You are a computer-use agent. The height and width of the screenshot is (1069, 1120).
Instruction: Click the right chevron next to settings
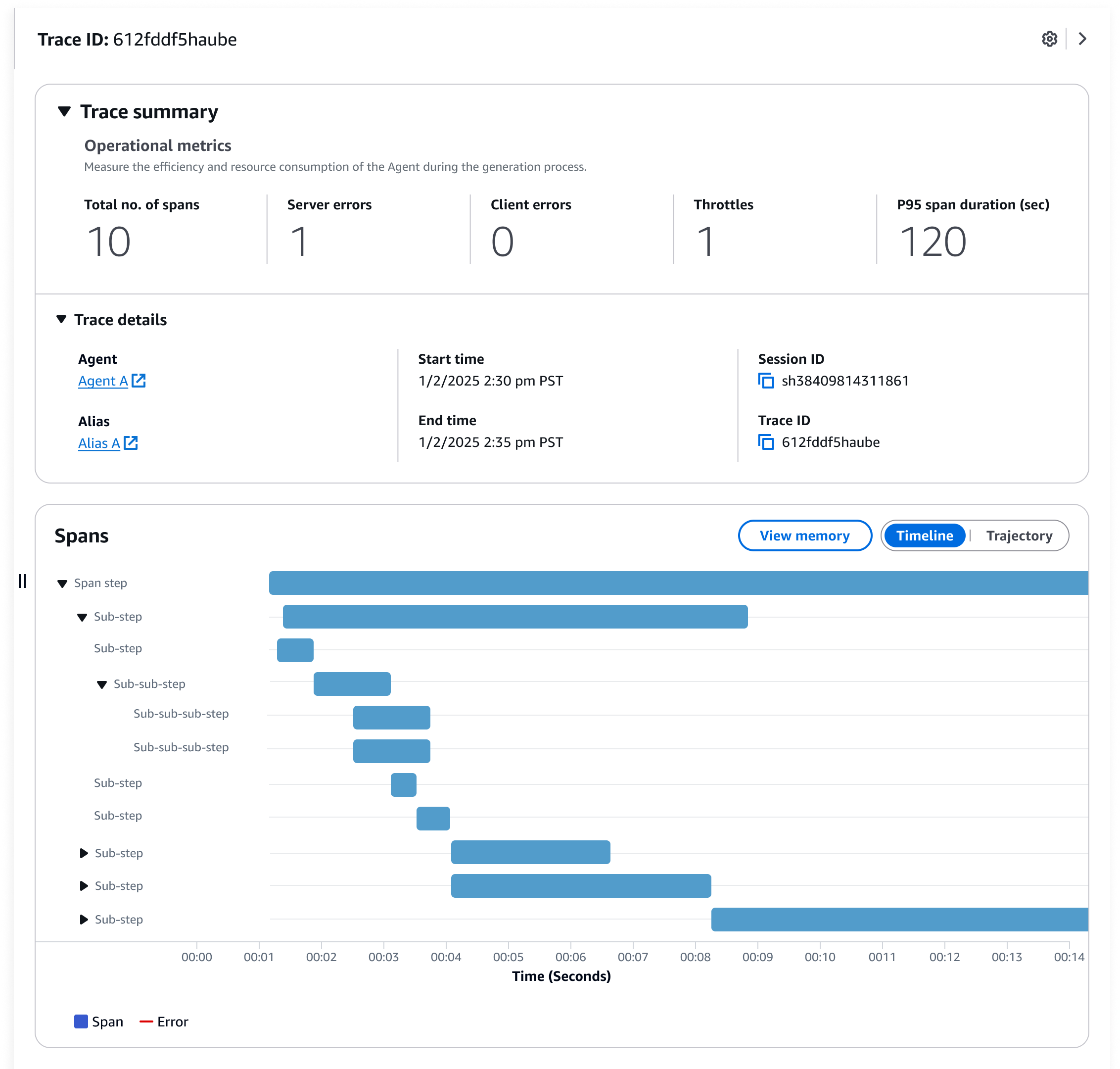coord(1082,39)
